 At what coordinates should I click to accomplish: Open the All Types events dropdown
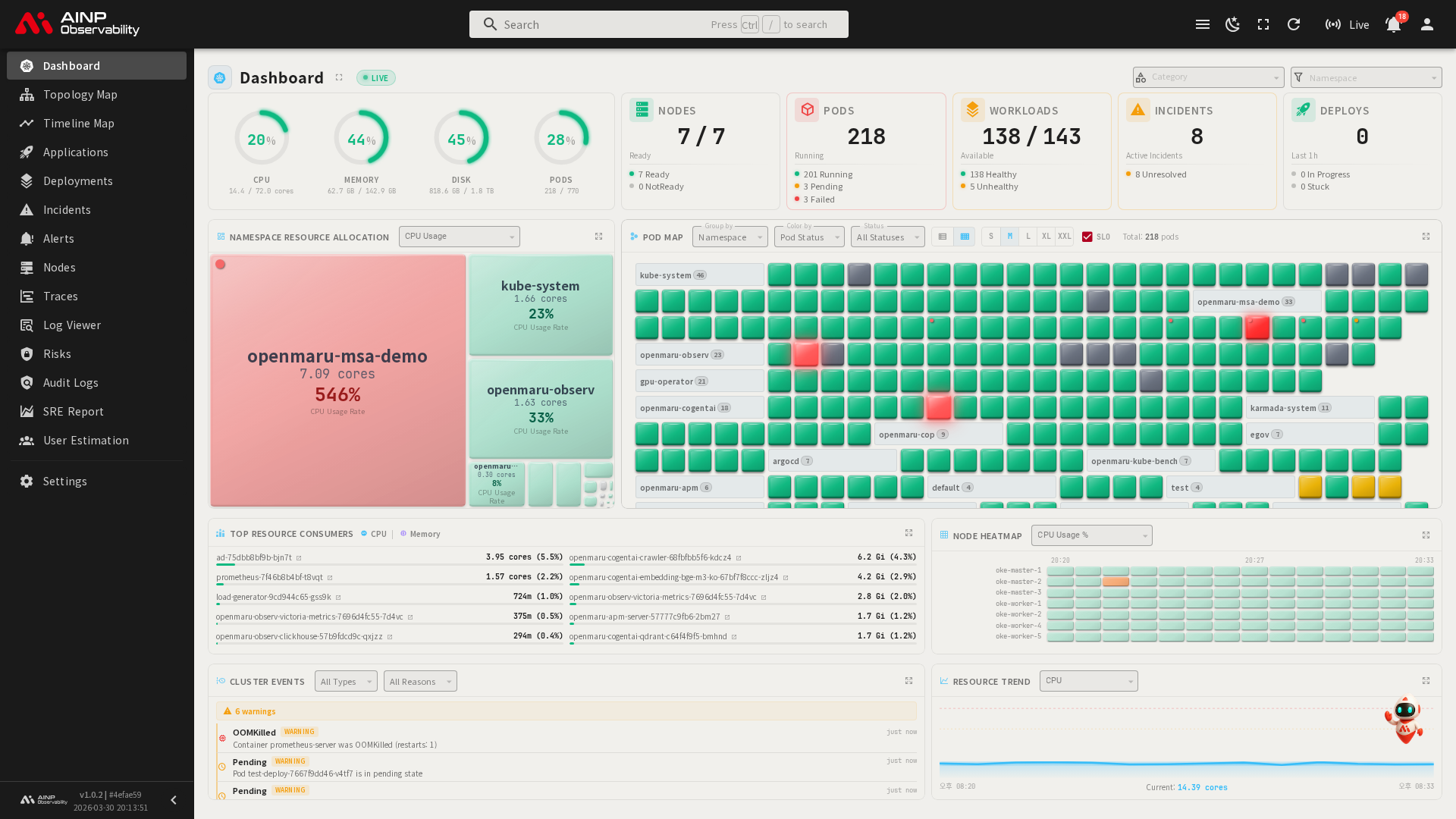click(x=346, y=681)
